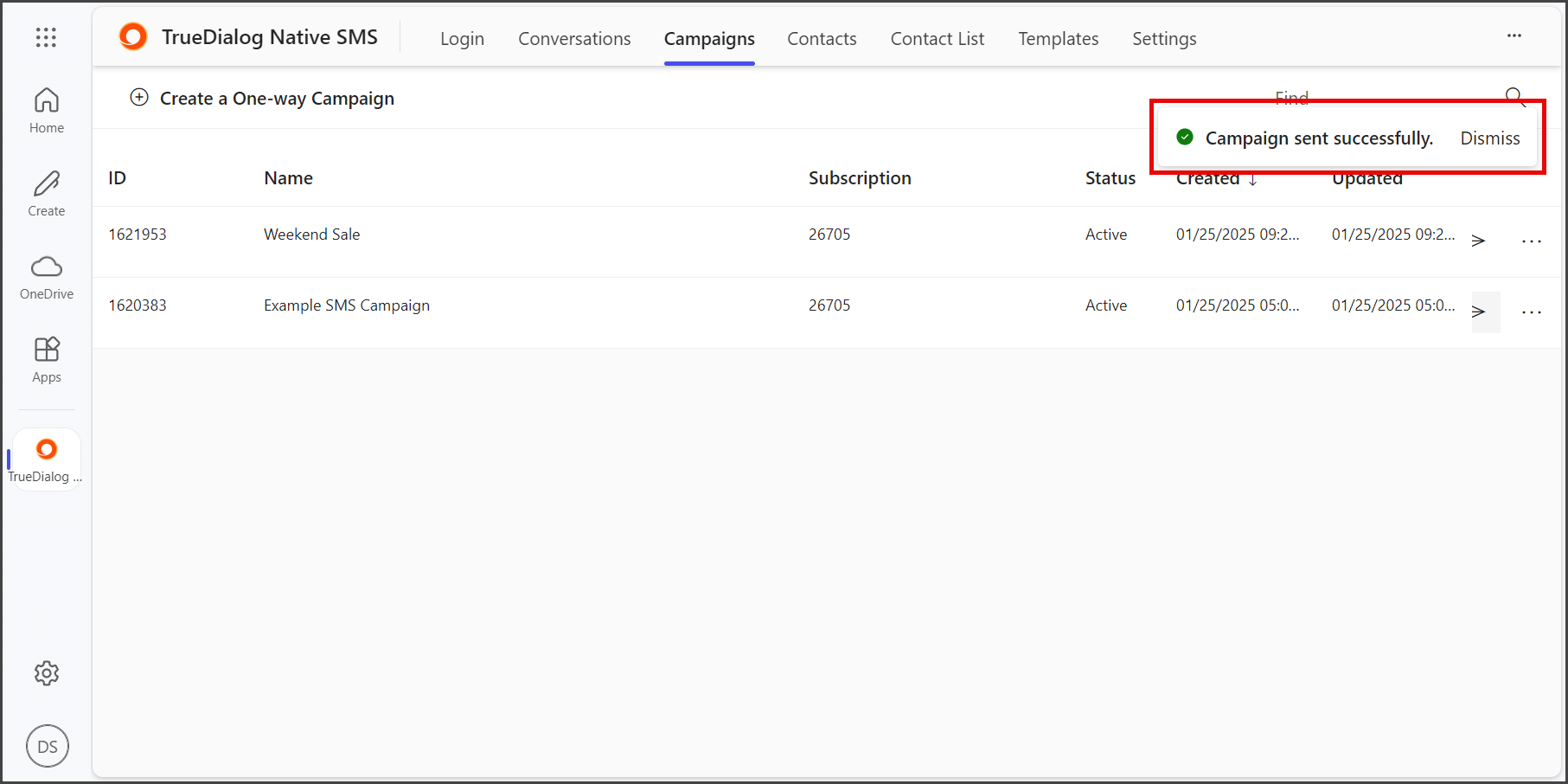
Task: Open the top-right ellipsis menu
Action: (1514, 35)
